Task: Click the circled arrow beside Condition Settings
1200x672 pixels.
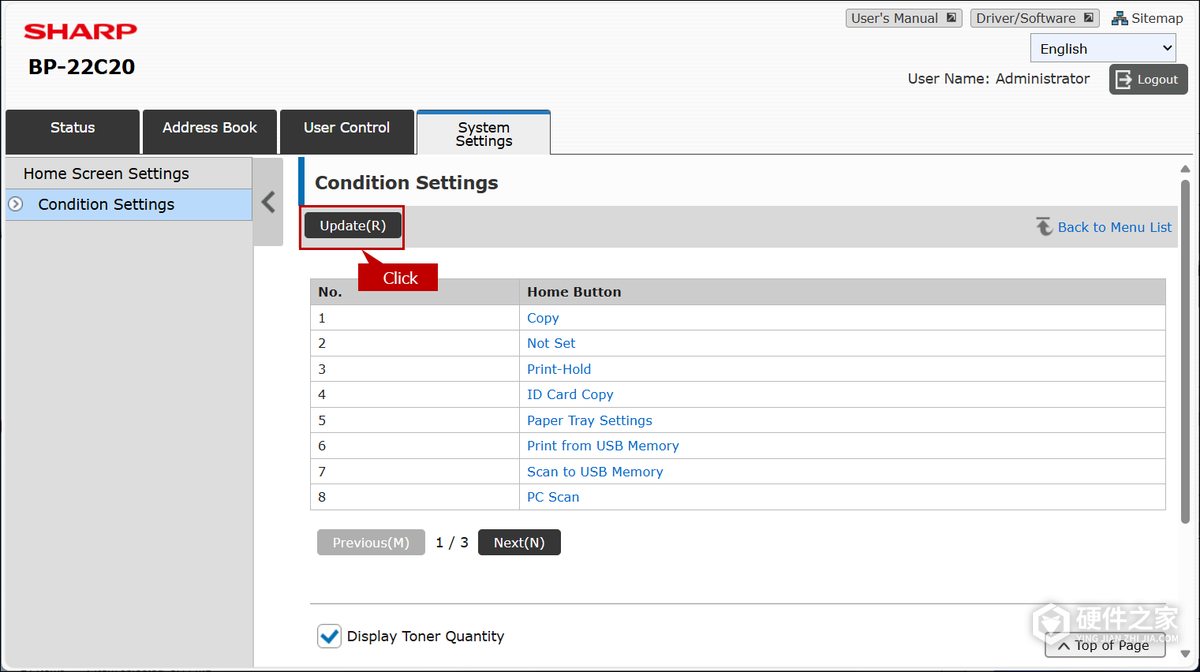Action: (15, 204)
